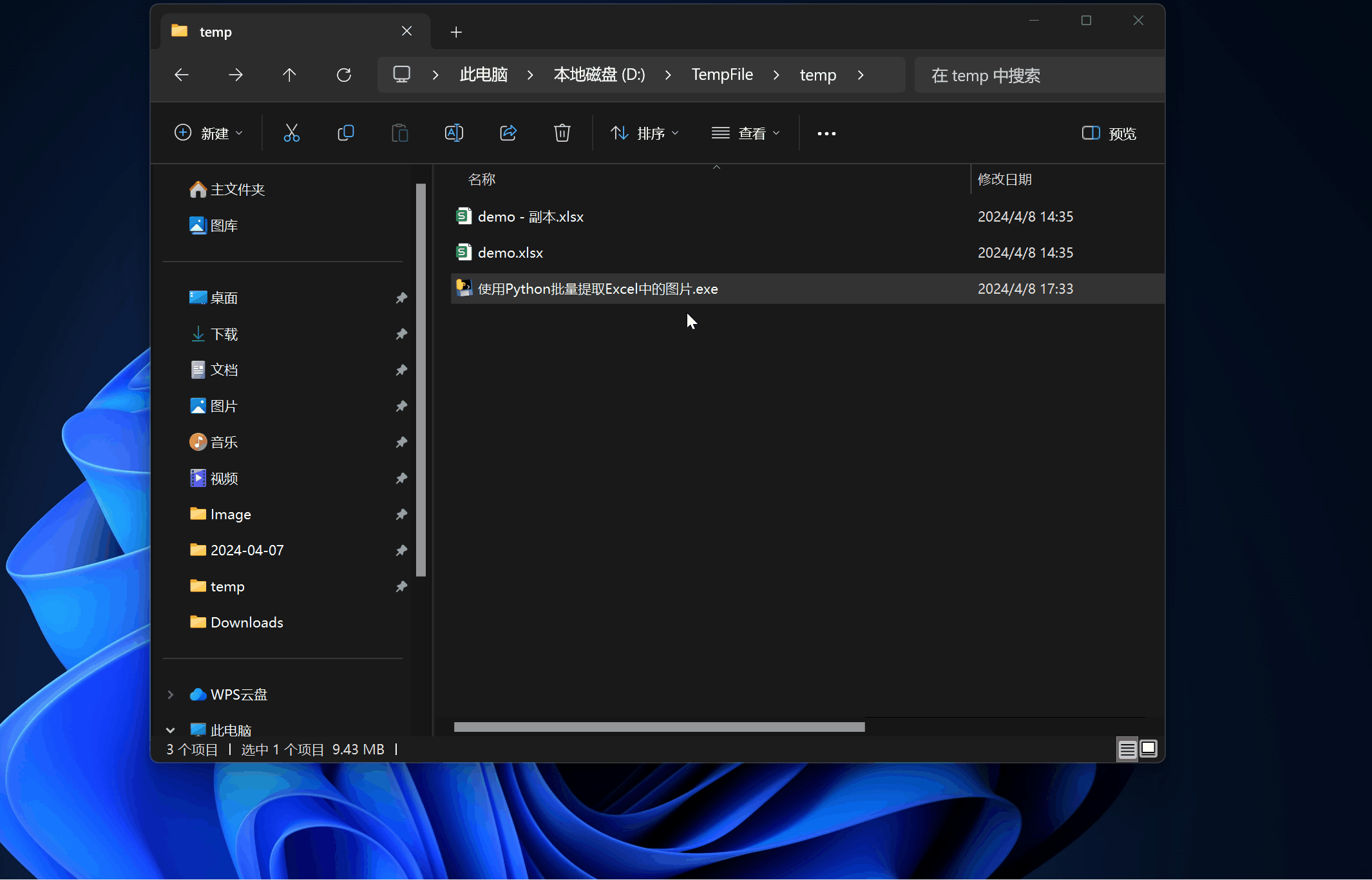Click the copy icon
Viewport: 1372px width, 880px height.
coord(345,132)
